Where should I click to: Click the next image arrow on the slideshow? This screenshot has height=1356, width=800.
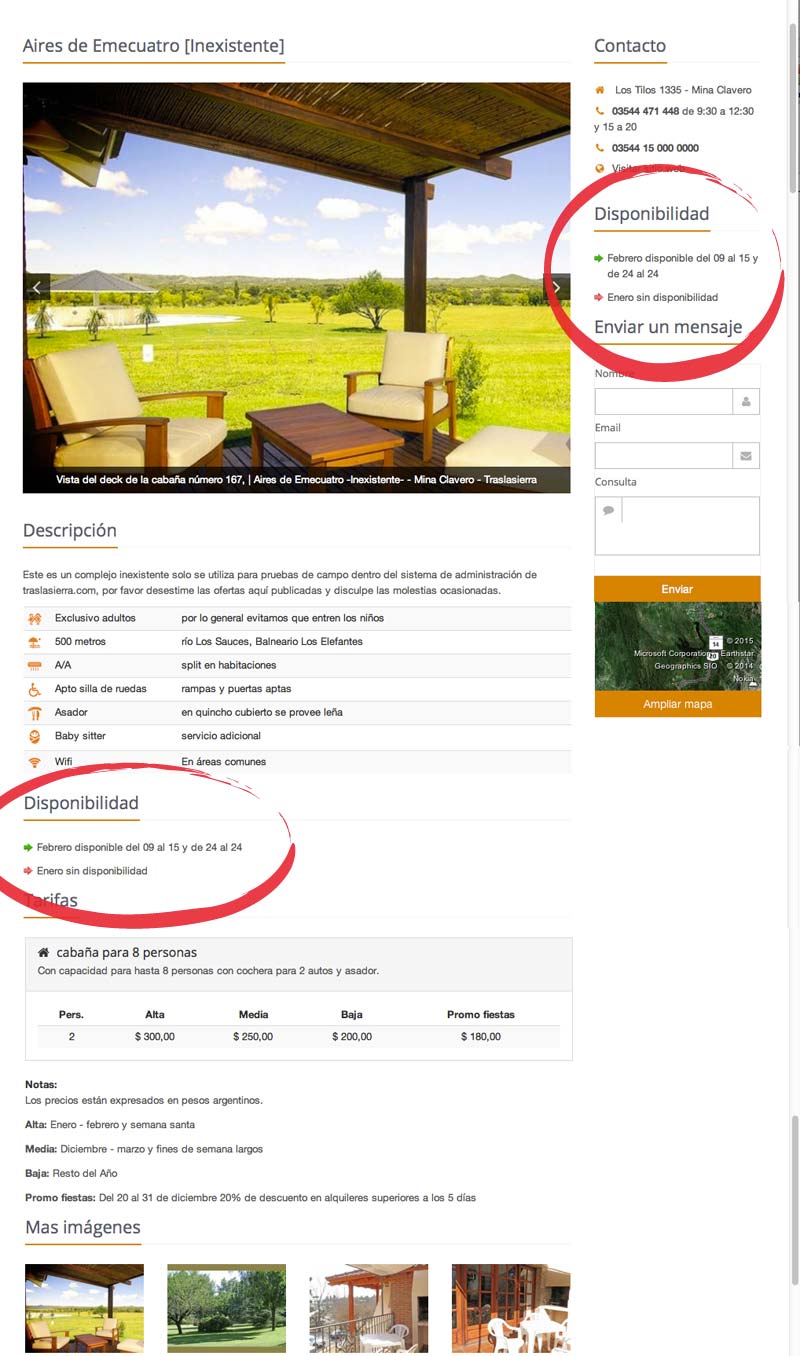pyautogui.click(x=556, y=288)
